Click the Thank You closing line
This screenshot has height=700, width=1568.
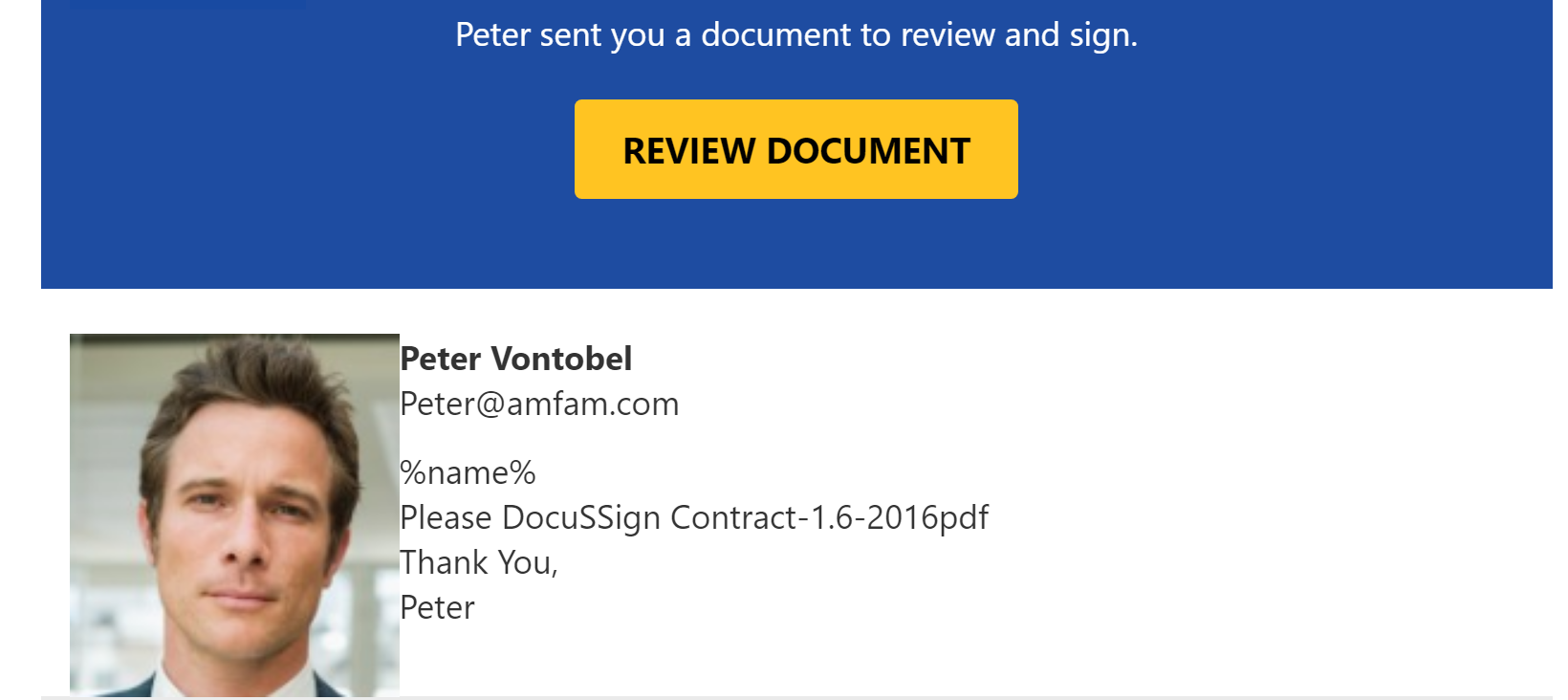coord(478,562)
